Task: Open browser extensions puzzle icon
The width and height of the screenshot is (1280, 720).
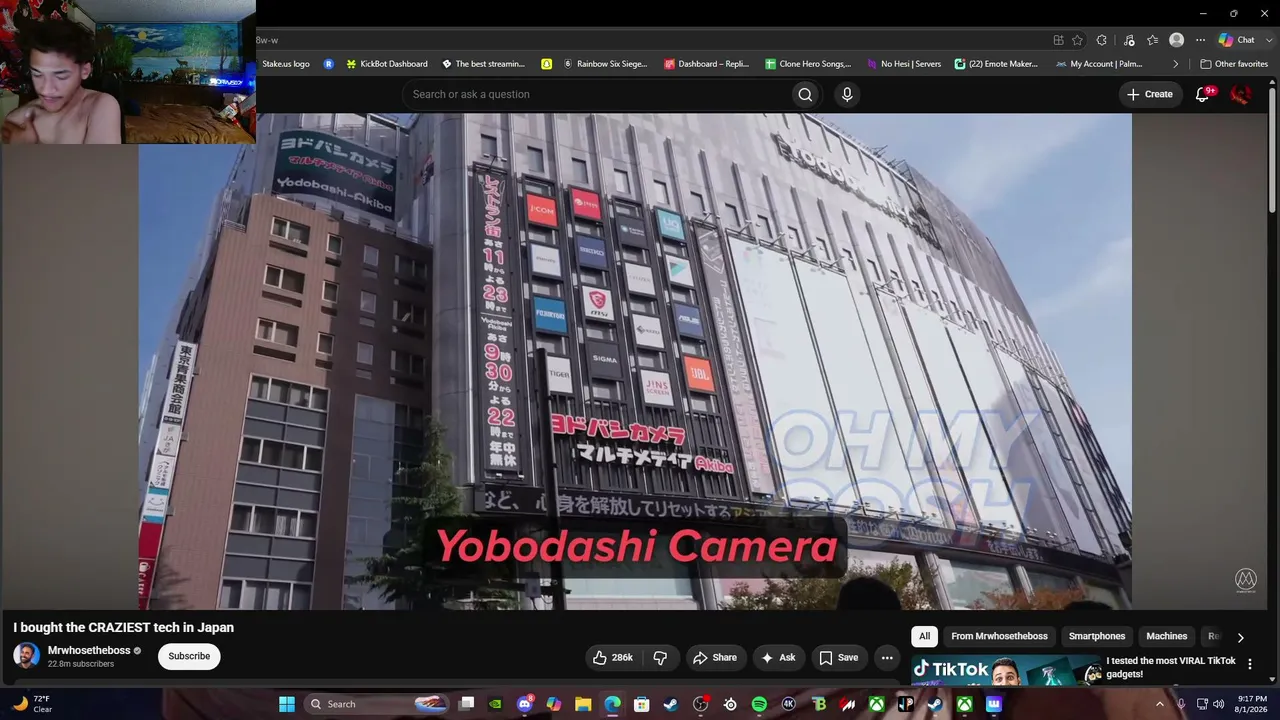Action: pos(1101,40)
